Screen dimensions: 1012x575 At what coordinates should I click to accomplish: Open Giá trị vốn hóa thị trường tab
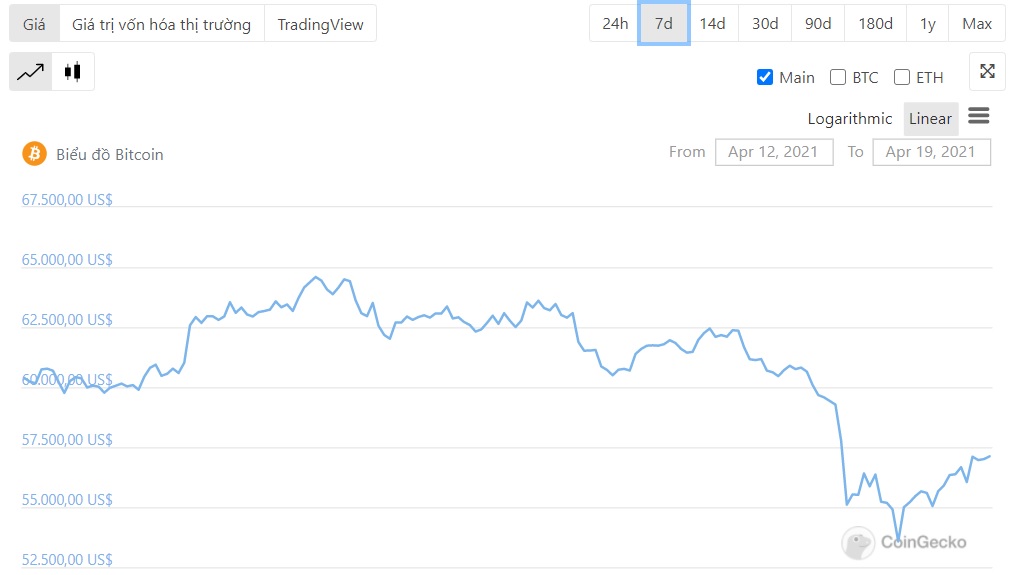tap(162, 24)
